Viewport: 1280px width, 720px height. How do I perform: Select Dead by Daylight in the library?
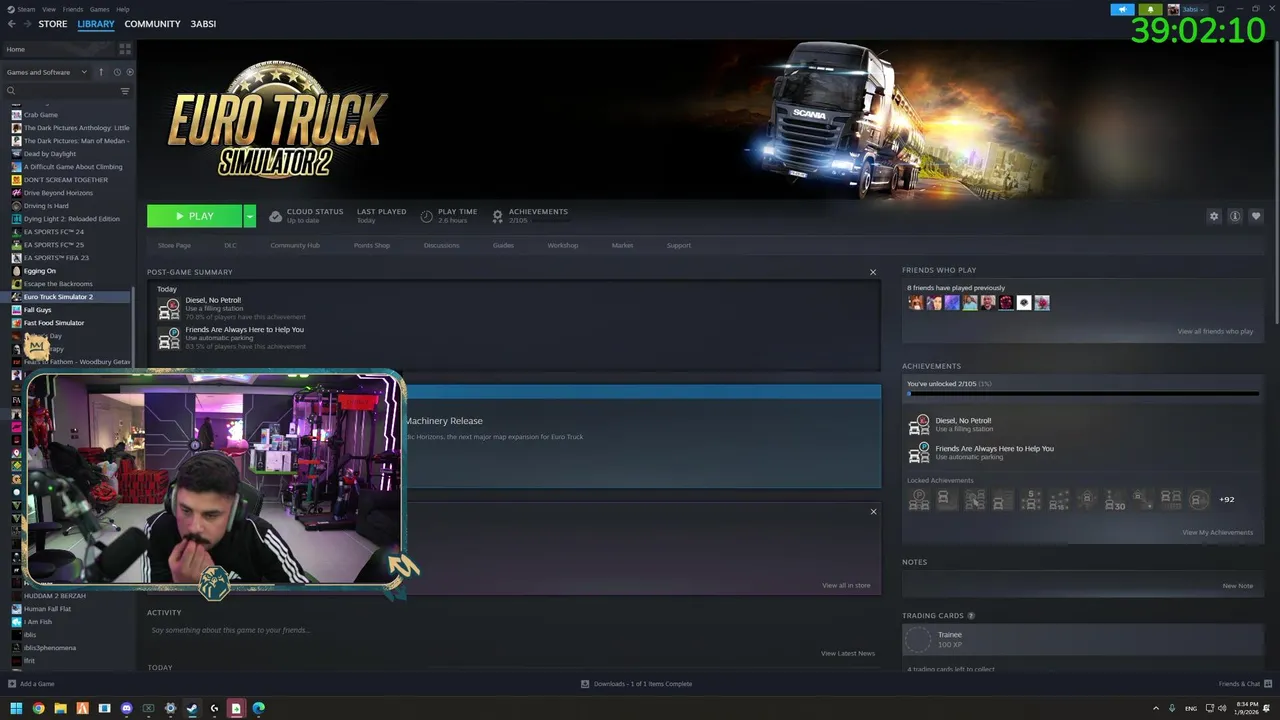(50, 154)
